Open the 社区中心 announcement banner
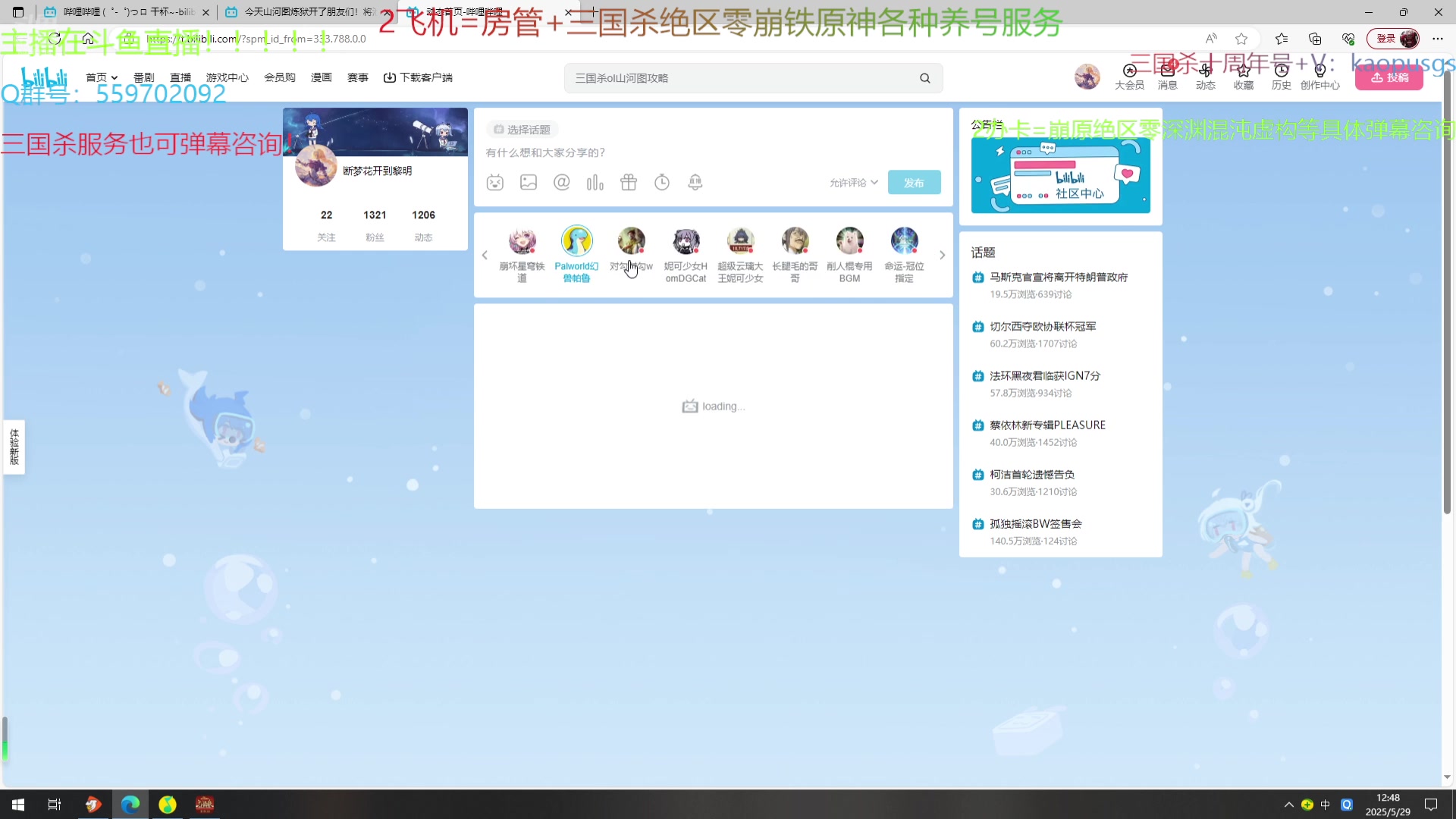This screenshot has height=819, width=1456. (x=1060, y=175)
